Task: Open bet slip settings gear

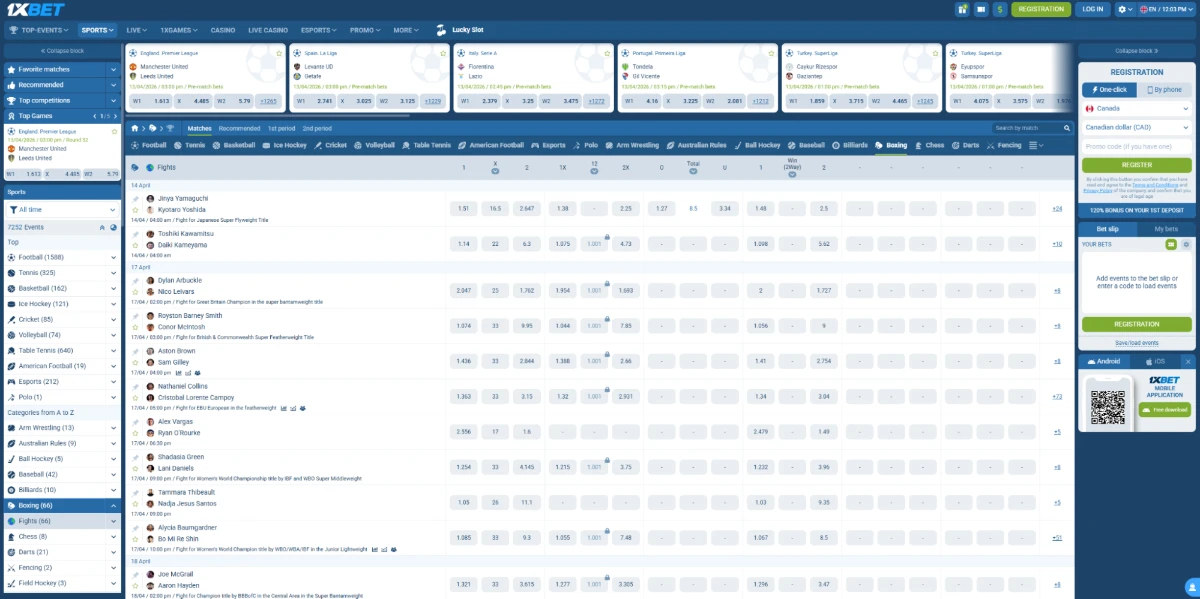Action: click(x=1187, y=244)
